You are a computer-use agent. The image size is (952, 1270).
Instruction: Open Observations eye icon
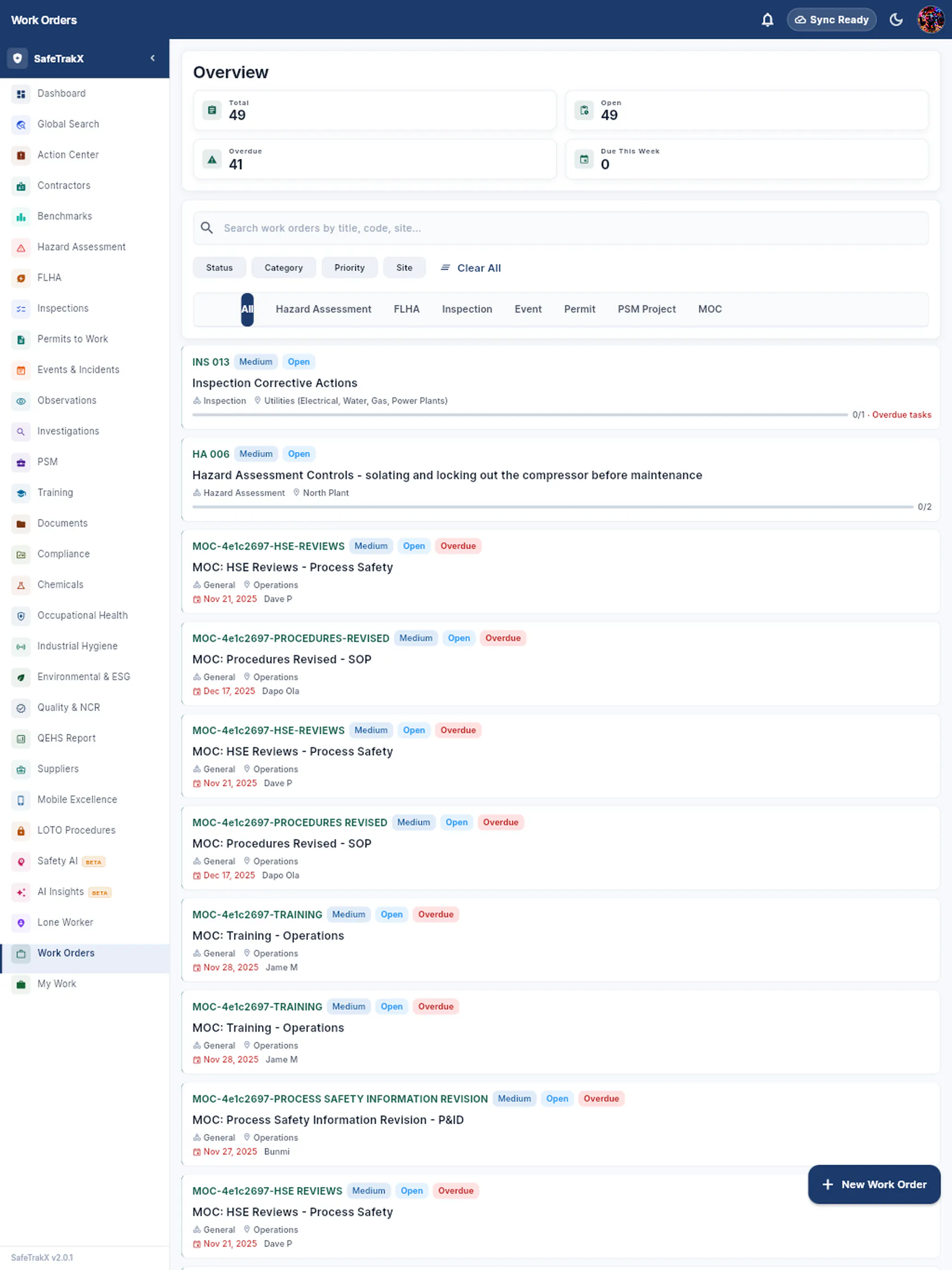[21, 401]
